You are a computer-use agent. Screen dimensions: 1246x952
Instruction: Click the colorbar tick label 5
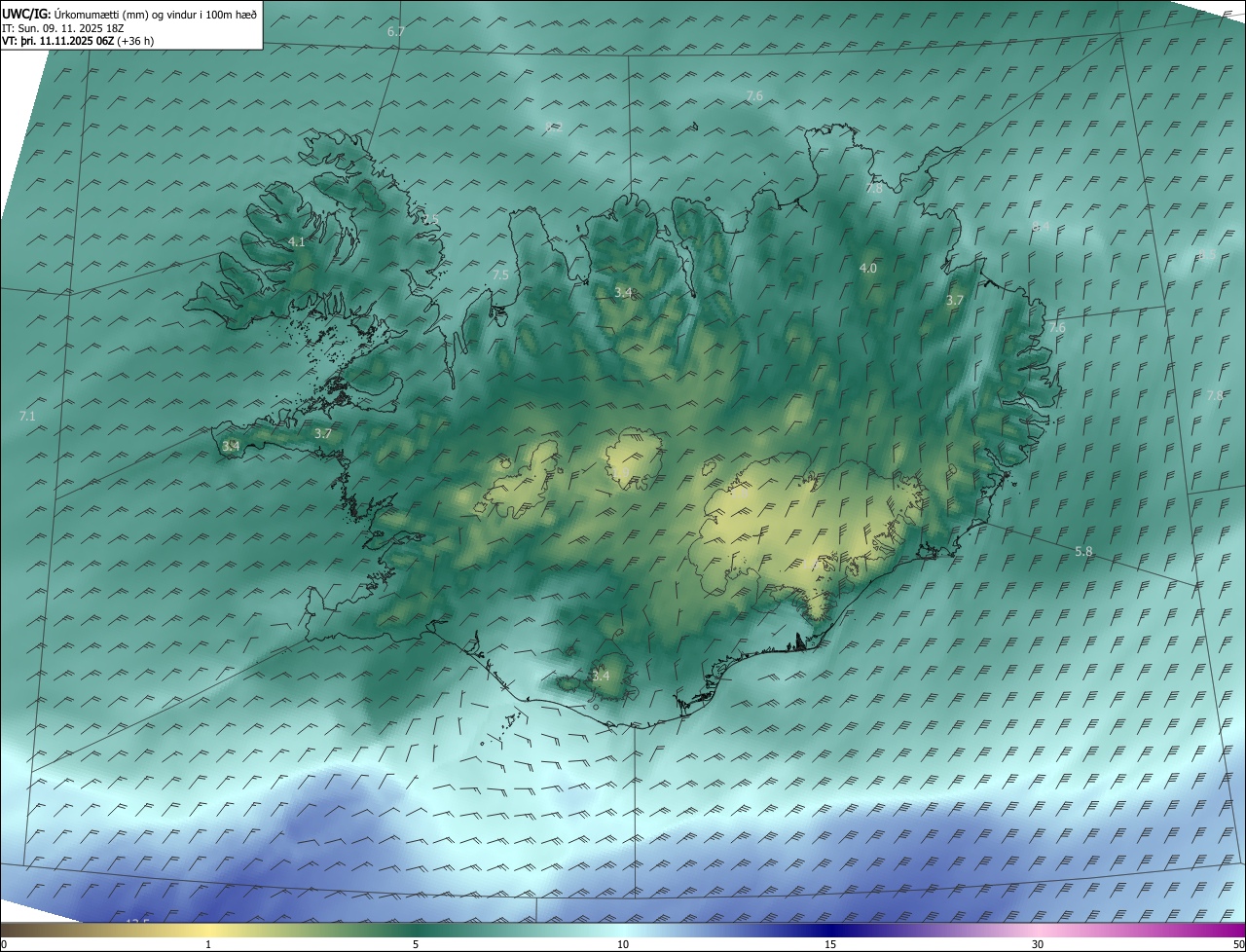coord(416,945)
